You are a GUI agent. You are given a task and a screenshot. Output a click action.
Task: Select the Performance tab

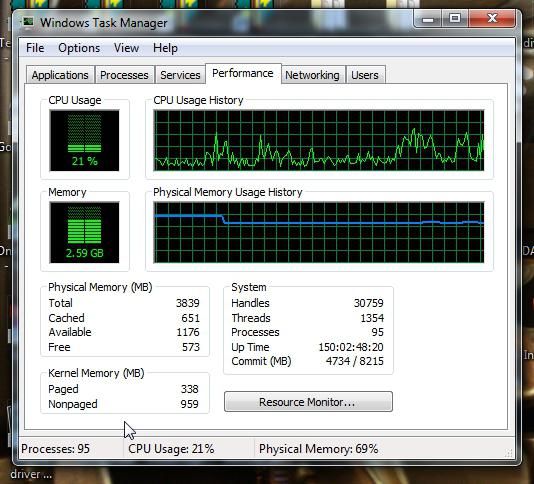243,73
